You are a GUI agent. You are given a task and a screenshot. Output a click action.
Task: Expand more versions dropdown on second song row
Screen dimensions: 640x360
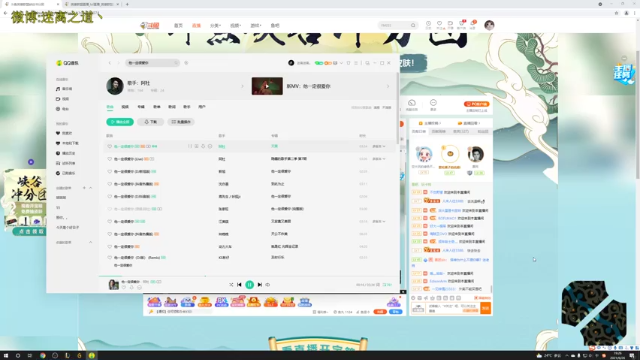379,159
